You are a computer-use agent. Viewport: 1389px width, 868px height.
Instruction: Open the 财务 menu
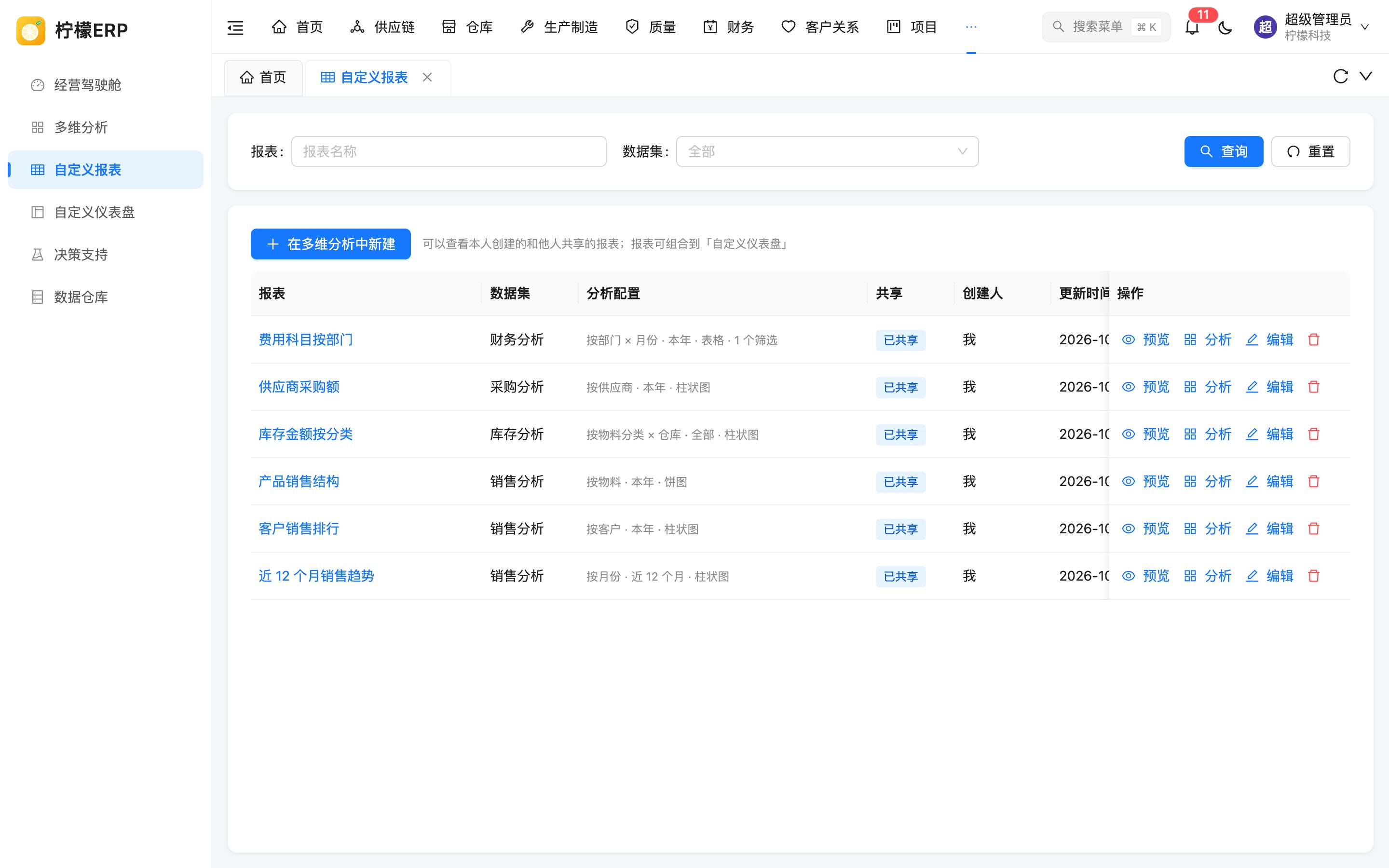pos(728,27)
